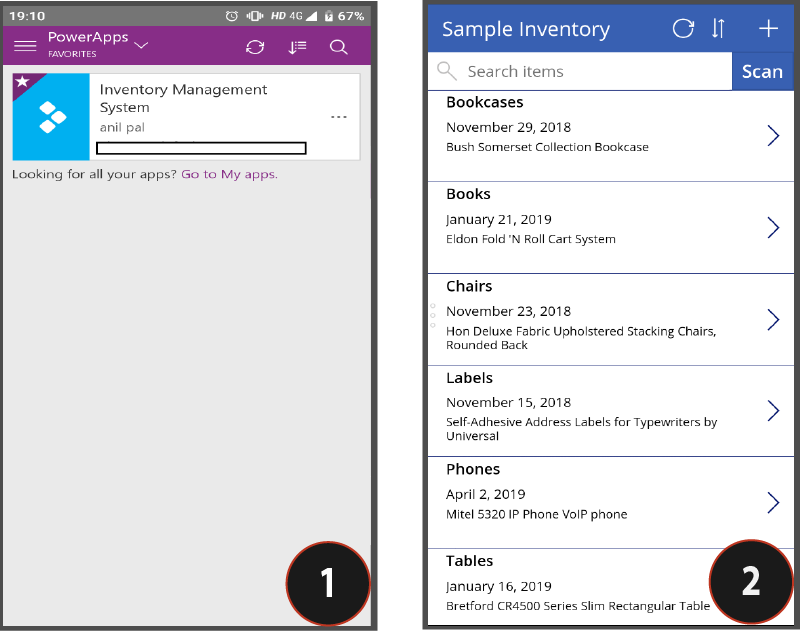Click the favorite star on app tile
800x631 pixels.
[x=22, y=81]
